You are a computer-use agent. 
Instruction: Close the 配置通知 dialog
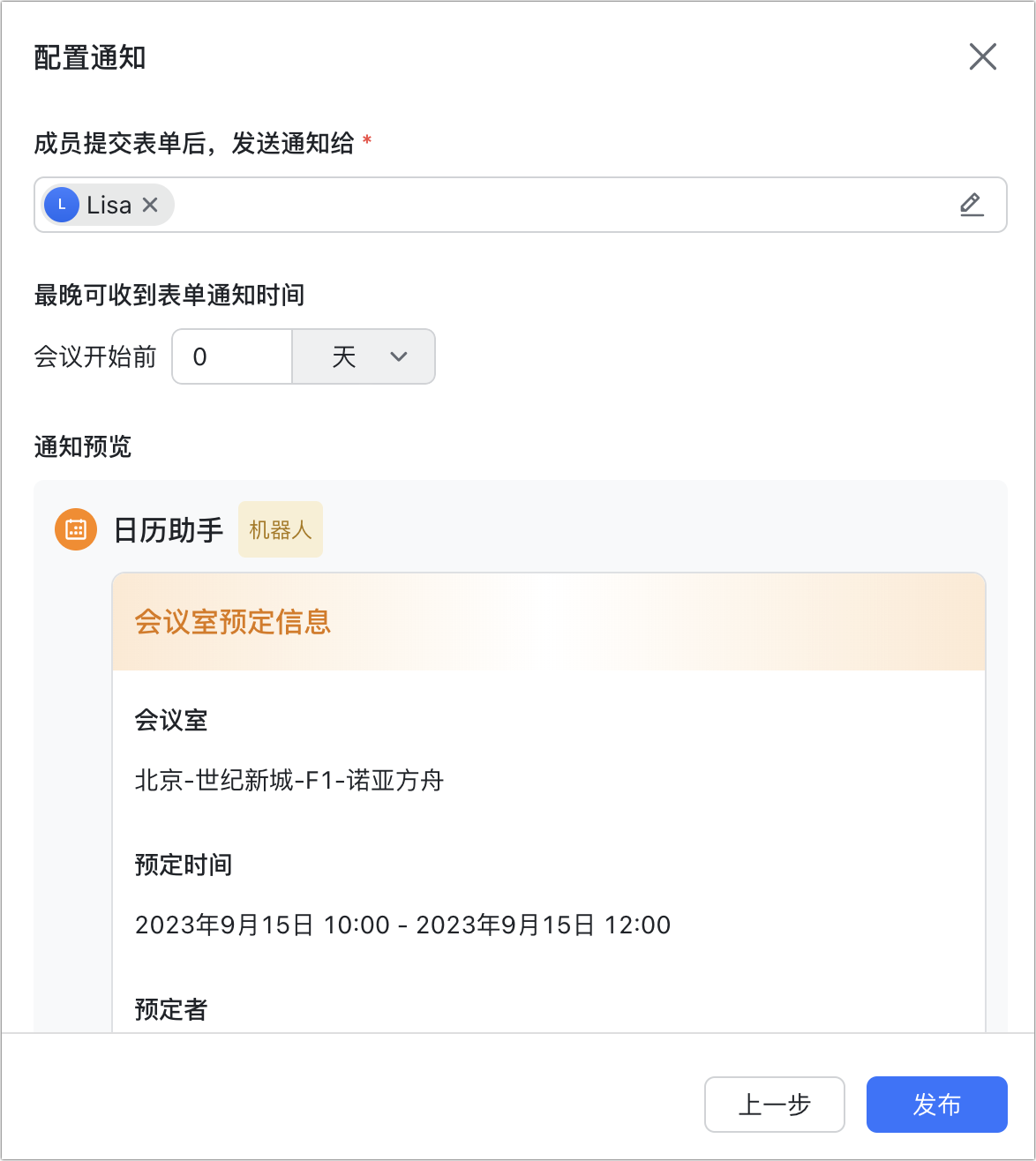point(982,57)
